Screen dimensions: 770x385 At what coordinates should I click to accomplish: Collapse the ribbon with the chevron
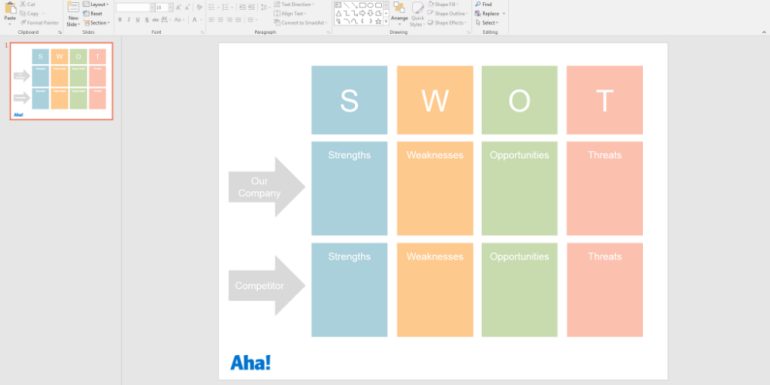(764, 32)
